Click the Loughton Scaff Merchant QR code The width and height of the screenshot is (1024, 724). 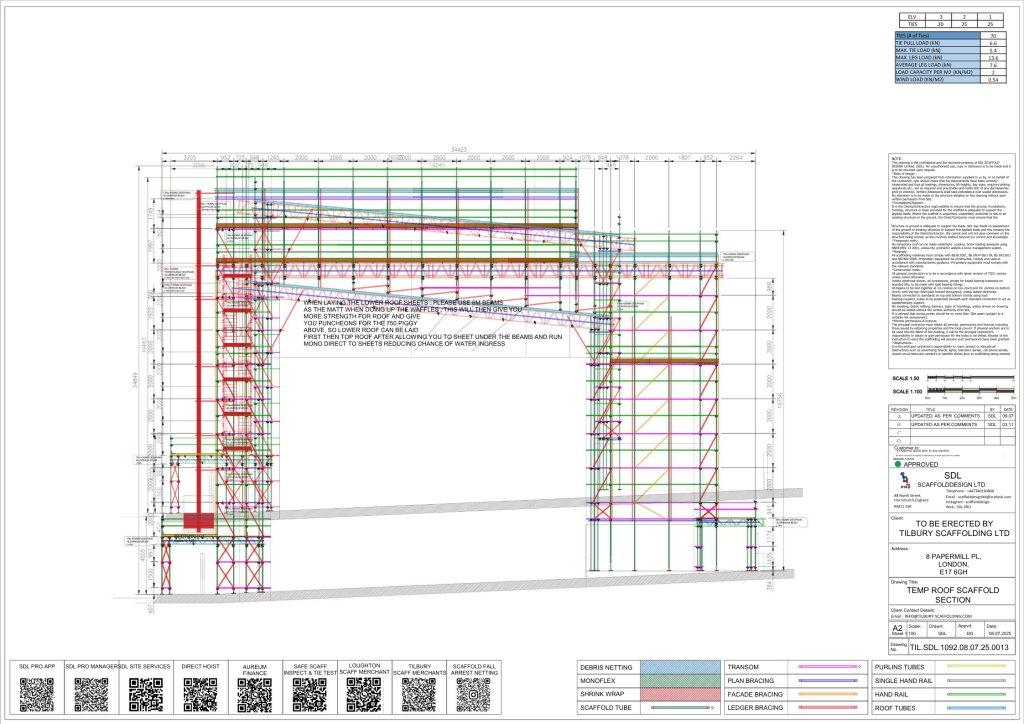click(x=364, y=694)
